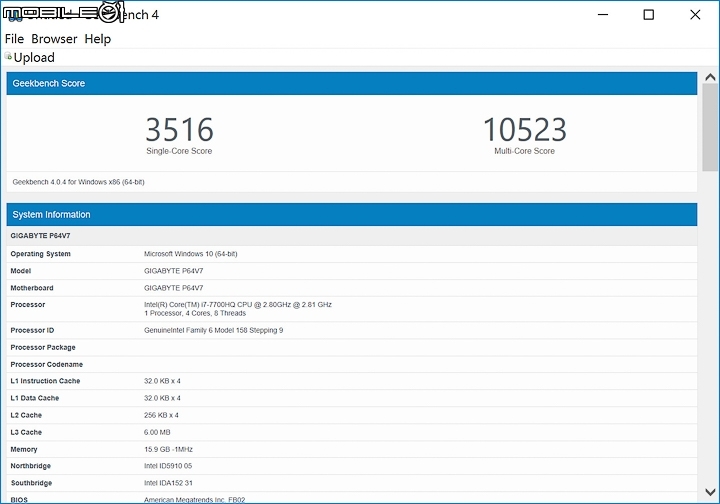The height and width of the screenshot is (504, 720).
Task: Click '1 Processor, 4 Cores, 8 Threads'
Action: coord(195,314)
